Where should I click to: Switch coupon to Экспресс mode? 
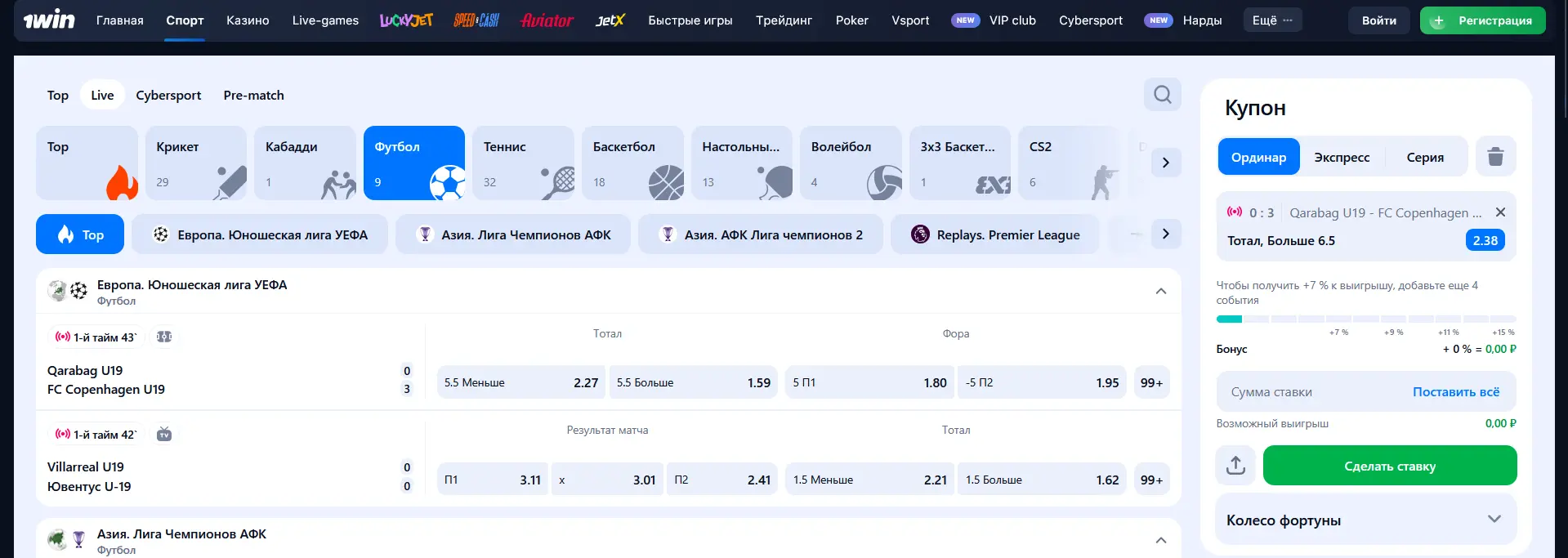(1342, 157)
